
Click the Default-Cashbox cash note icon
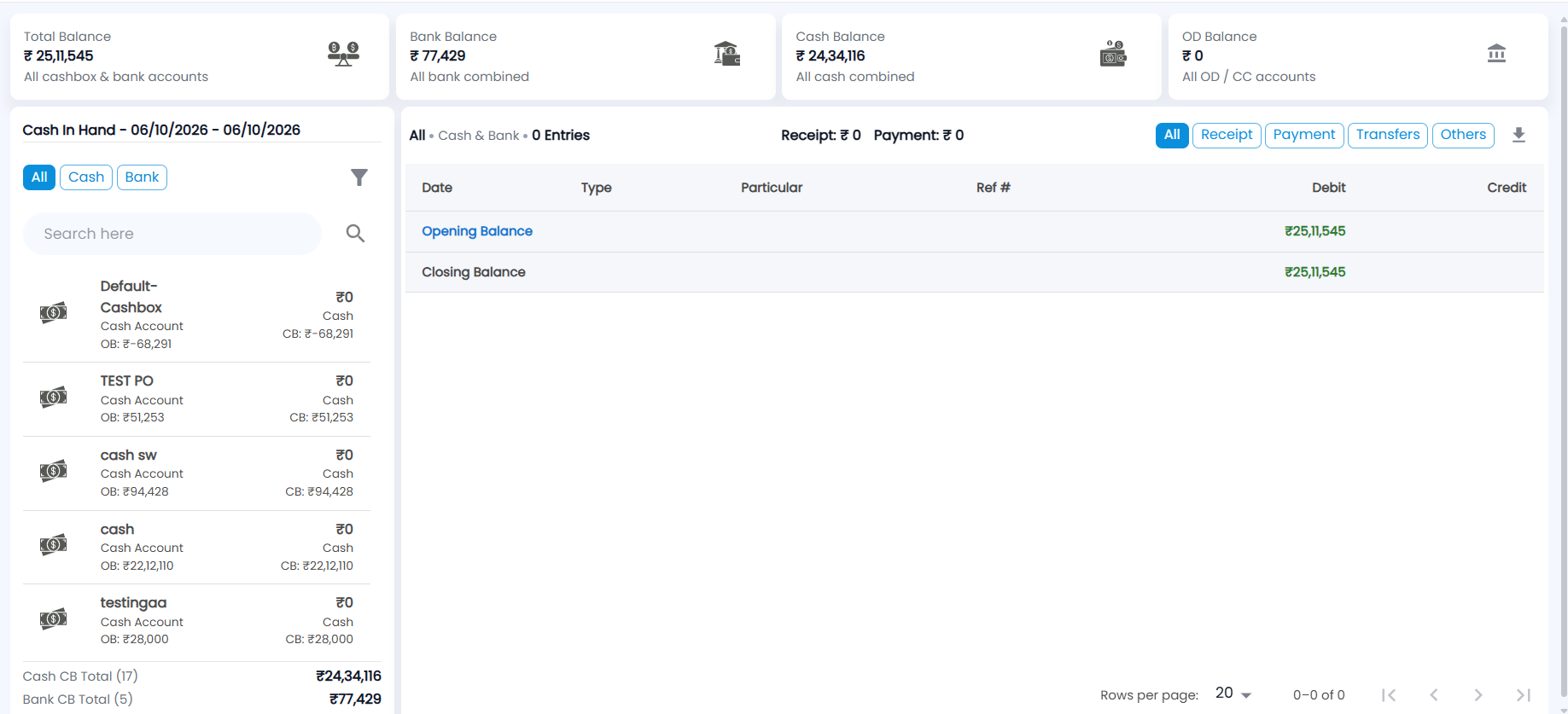coord(53,313)
